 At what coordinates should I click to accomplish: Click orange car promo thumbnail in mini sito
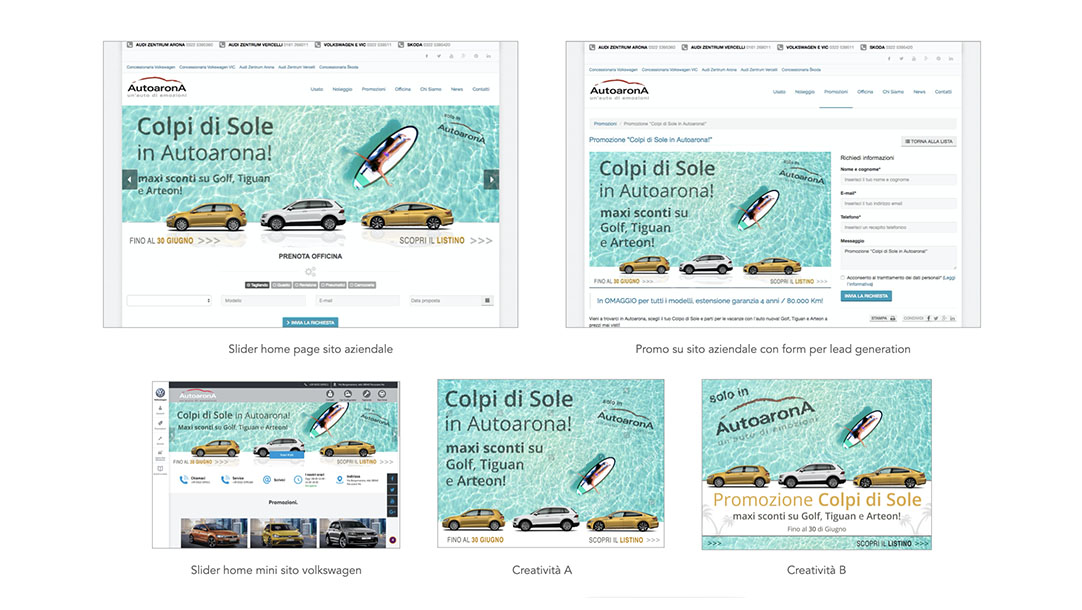pos(214,533)
